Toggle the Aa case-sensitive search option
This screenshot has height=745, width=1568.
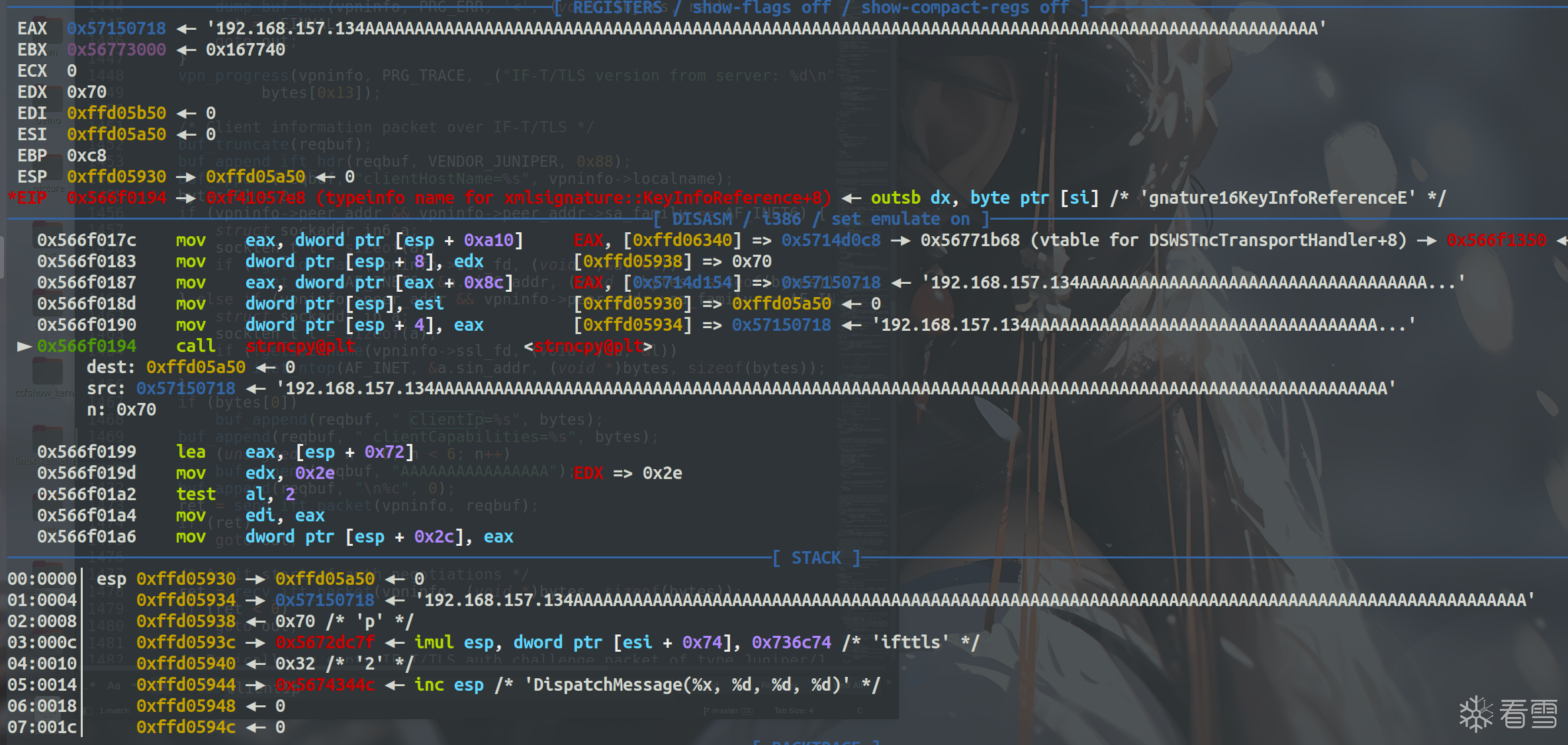click(x=115, y=685)
